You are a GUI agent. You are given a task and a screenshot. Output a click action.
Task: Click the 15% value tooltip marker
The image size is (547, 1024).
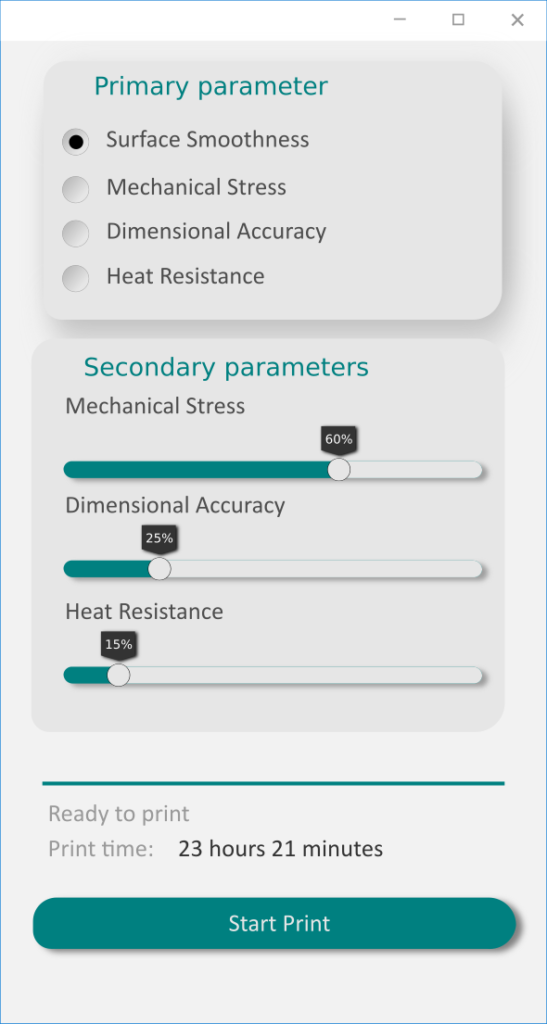pos(118,645)
